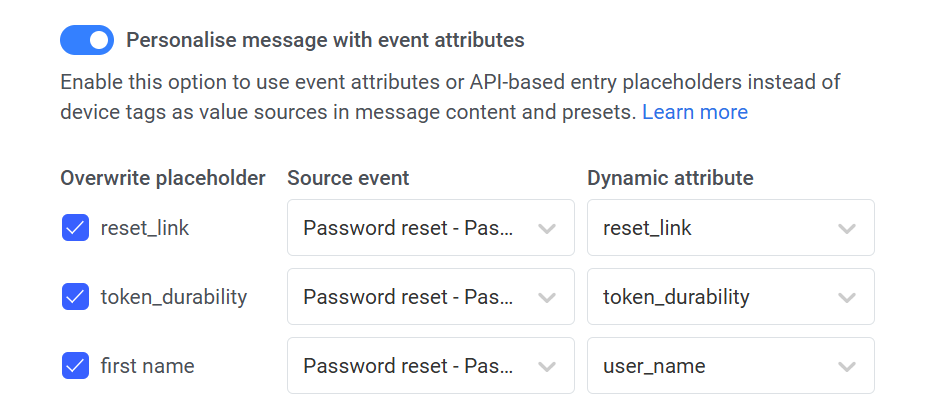Click chevron arrow in first name row's Source event
This screenshot has width=925, height=418.
pos(547,366)
